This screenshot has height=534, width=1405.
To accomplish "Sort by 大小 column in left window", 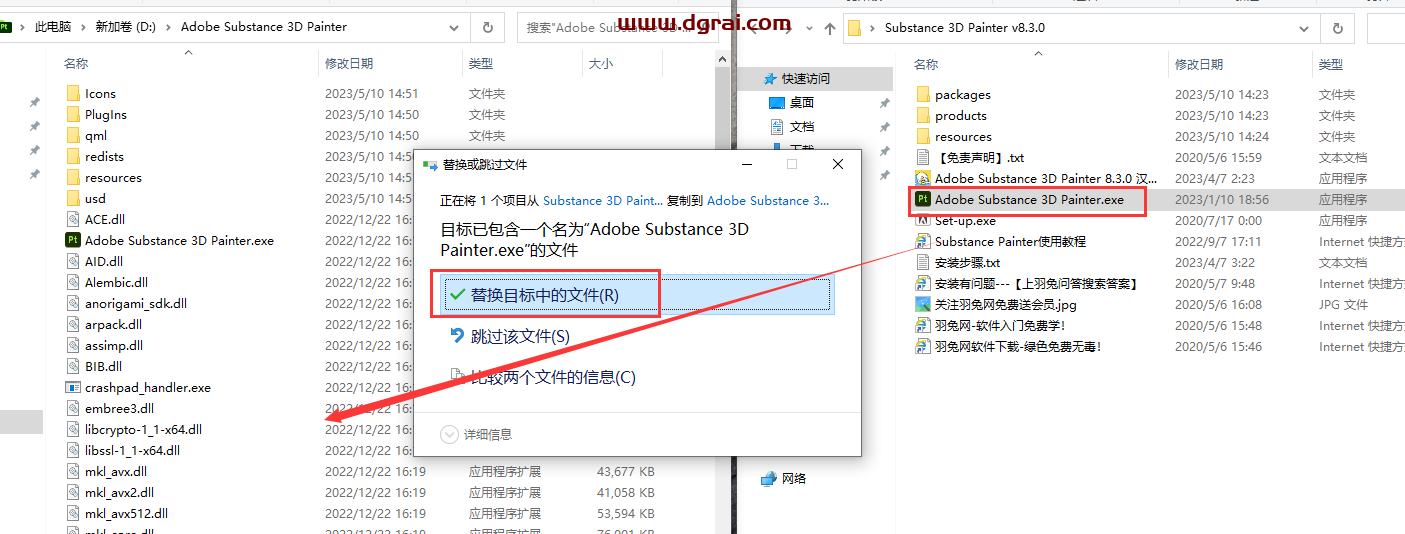I will pyautogui.click(x=601, y=63).
